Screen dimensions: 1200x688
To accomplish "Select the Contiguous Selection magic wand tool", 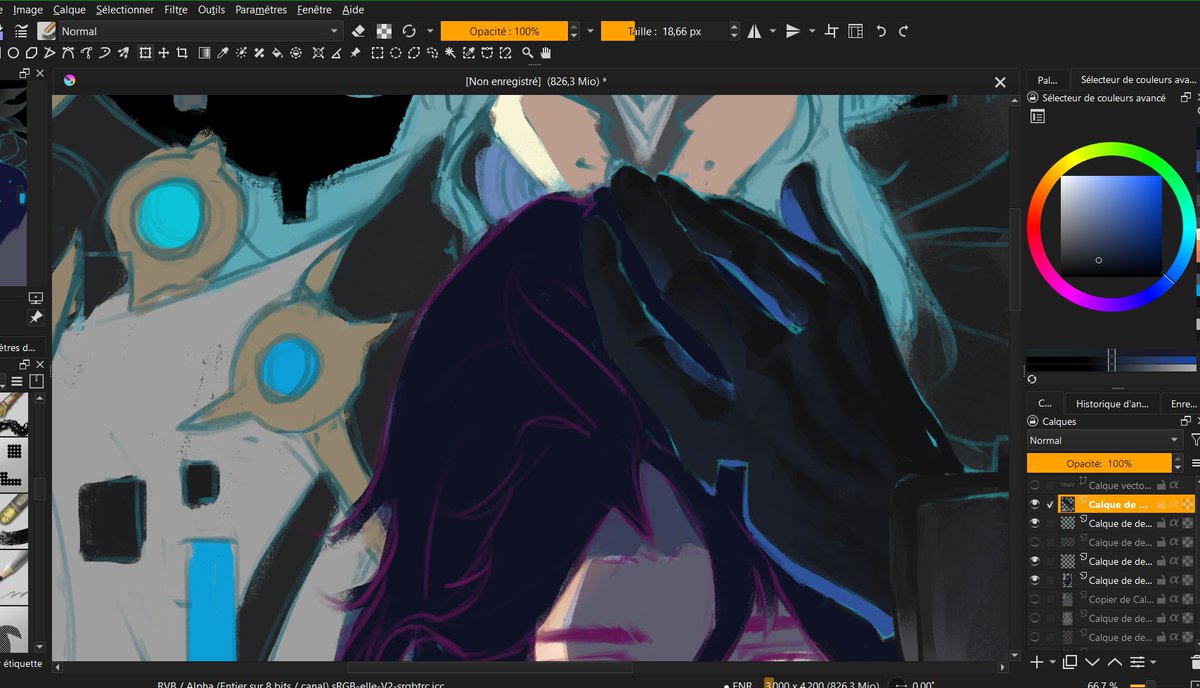I will pyautogui.click(x=450, y=53).
